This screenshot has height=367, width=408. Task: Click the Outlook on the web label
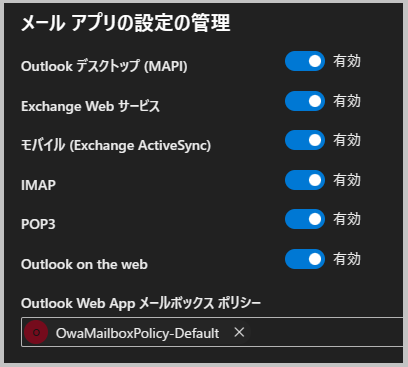84,264
